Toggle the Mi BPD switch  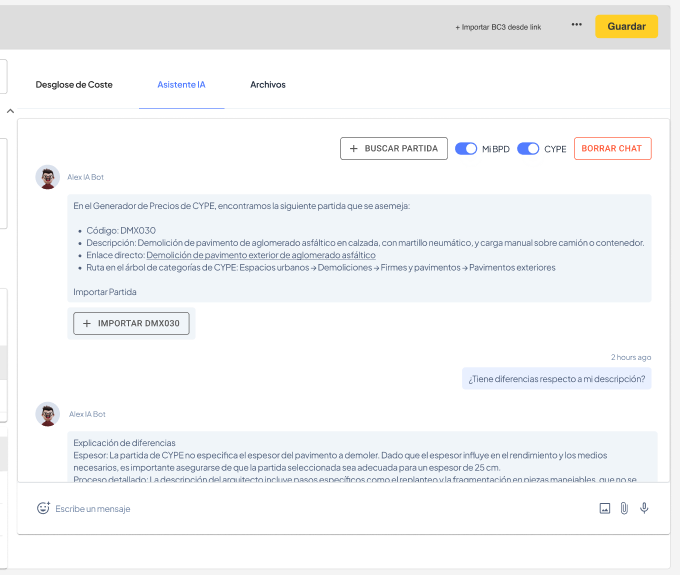(466, 149)
